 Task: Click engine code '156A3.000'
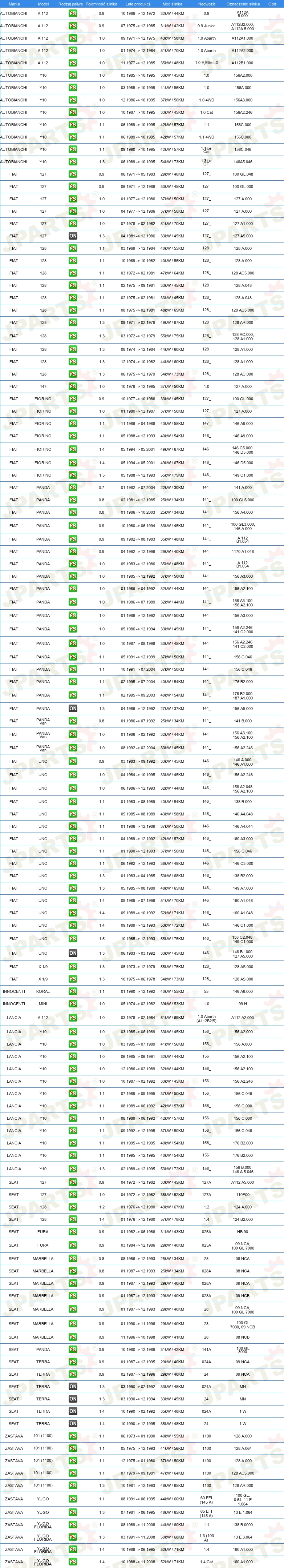(x=243, y=100)
